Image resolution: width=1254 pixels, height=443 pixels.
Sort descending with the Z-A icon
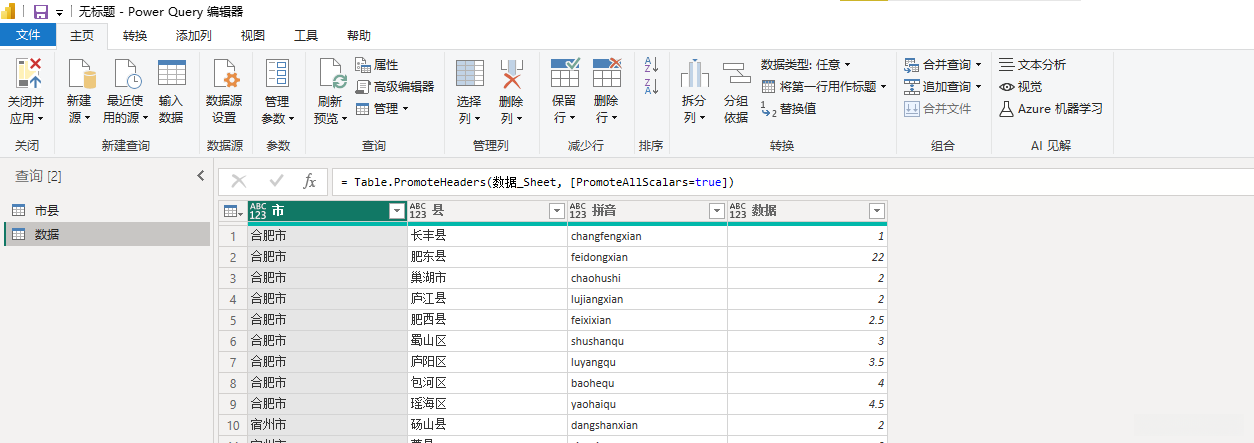tap(651, 87)
